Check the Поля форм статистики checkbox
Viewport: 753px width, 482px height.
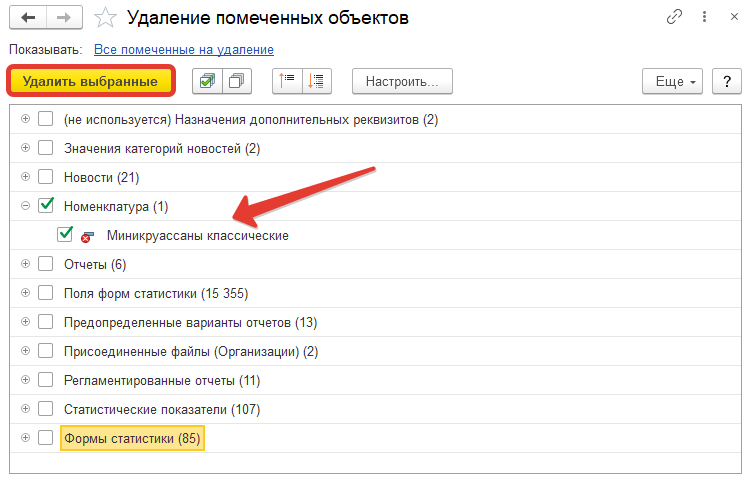click(x=46, y=292)
